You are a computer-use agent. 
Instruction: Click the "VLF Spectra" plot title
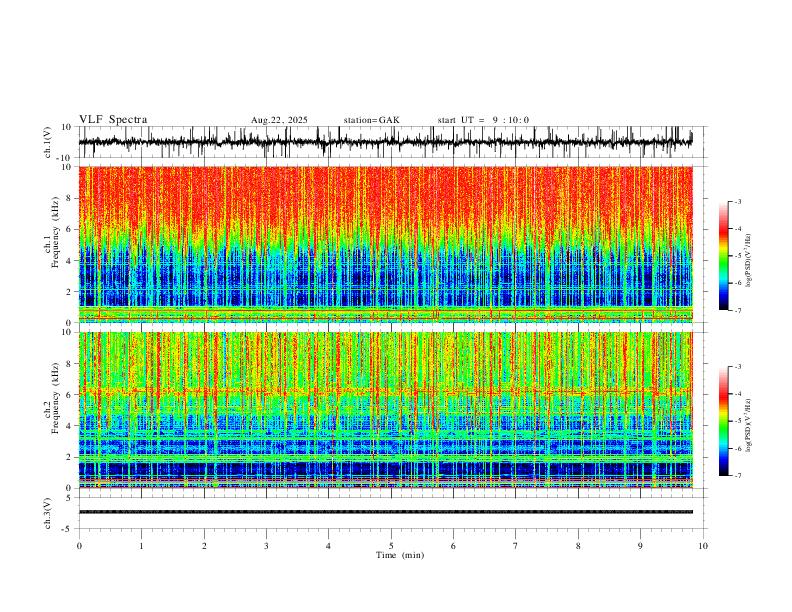(x=113, y=120)
